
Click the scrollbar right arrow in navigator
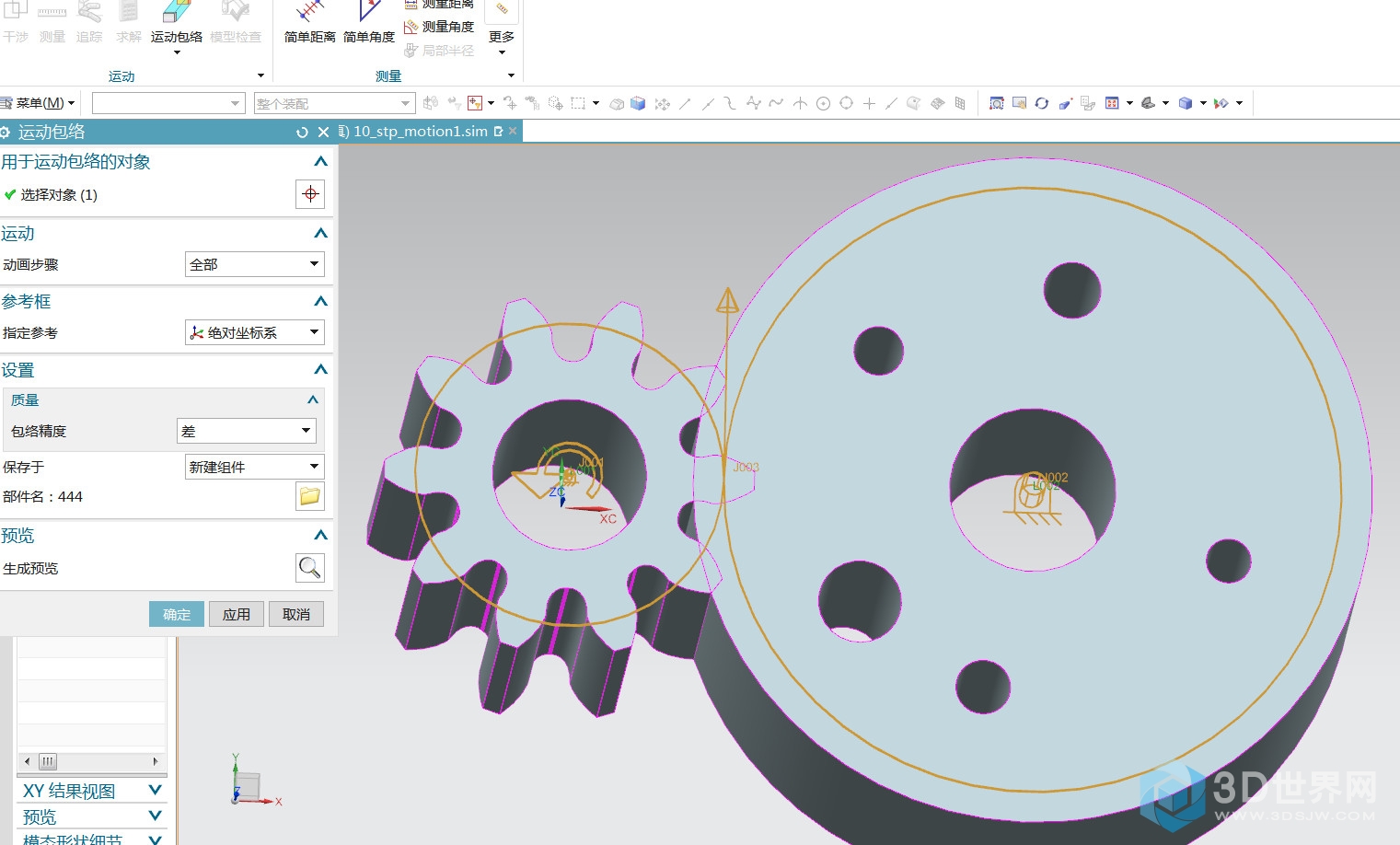(x=156, y=761)
